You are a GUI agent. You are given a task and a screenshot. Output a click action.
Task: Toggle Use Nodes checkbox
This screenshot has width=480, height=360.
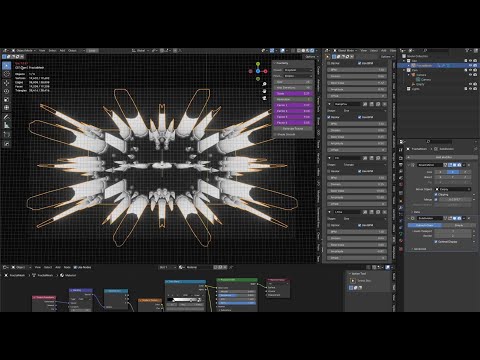[75, 267]
